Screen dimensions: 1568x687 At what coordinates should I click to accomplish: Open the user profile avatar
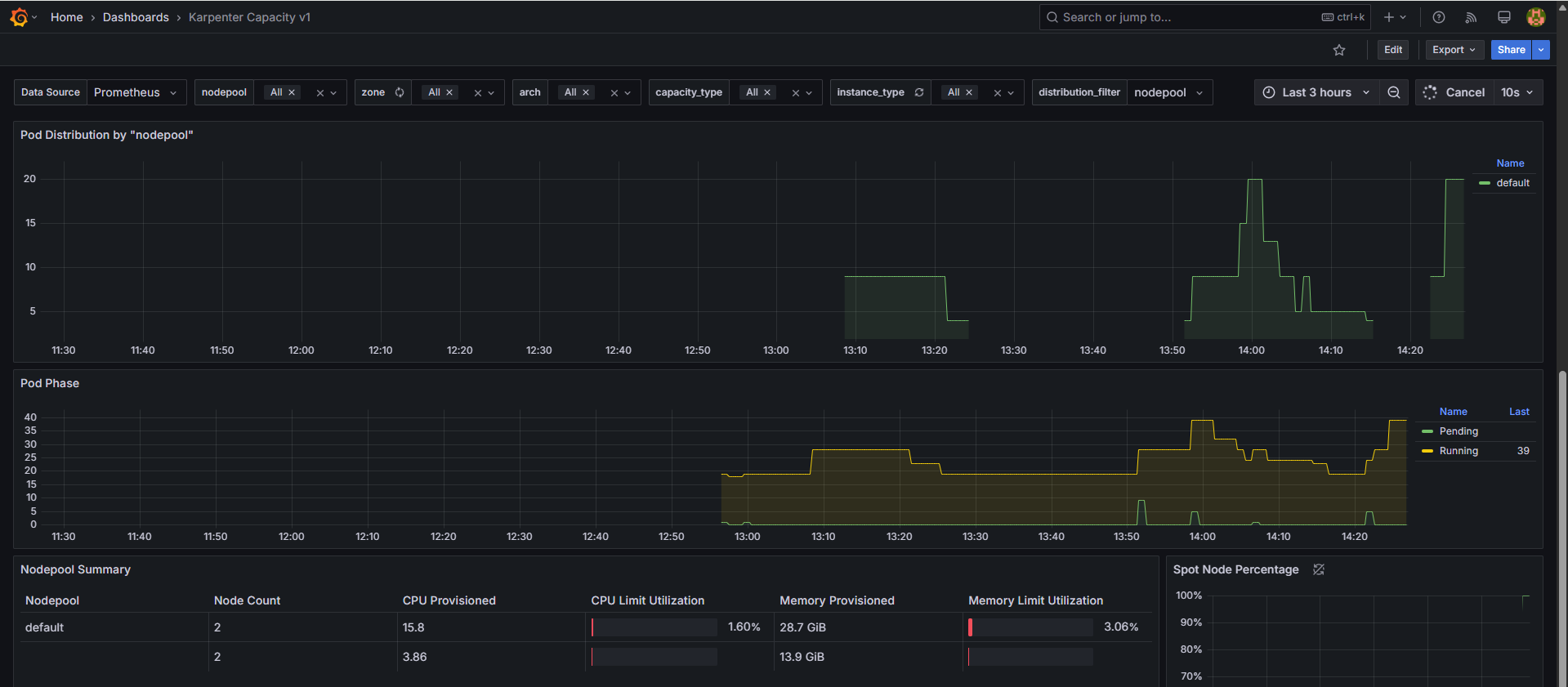(x=1536, y=17)
